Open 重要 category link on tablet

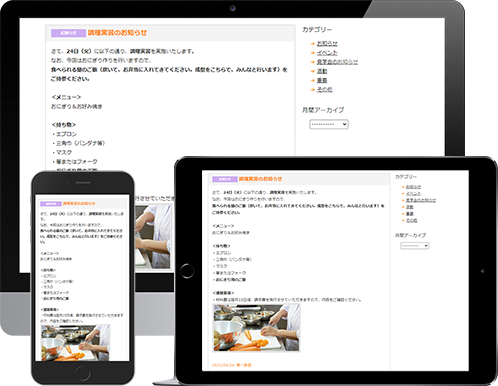410,214
